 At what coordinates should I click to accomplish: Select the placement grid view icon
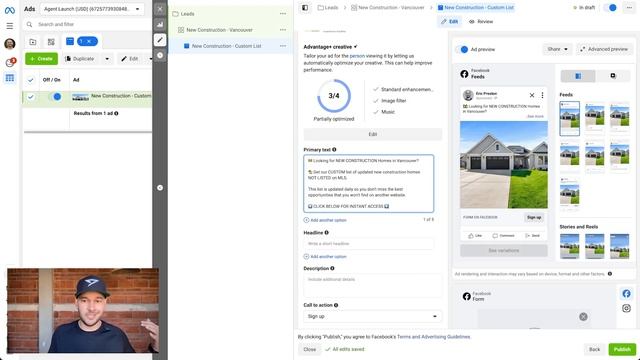click(x=578, y=76)
